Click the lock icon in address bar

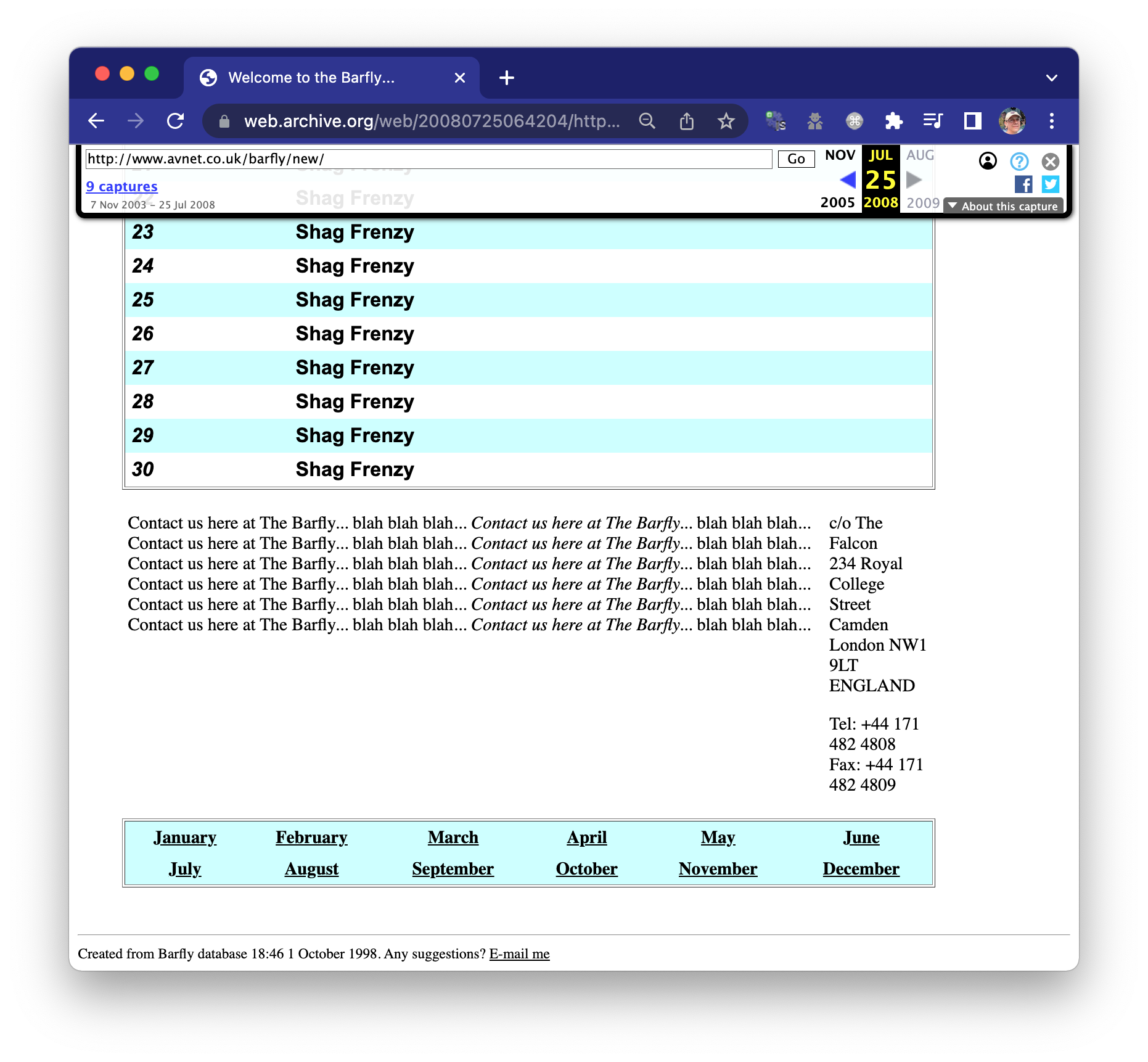tap(224, 121)
